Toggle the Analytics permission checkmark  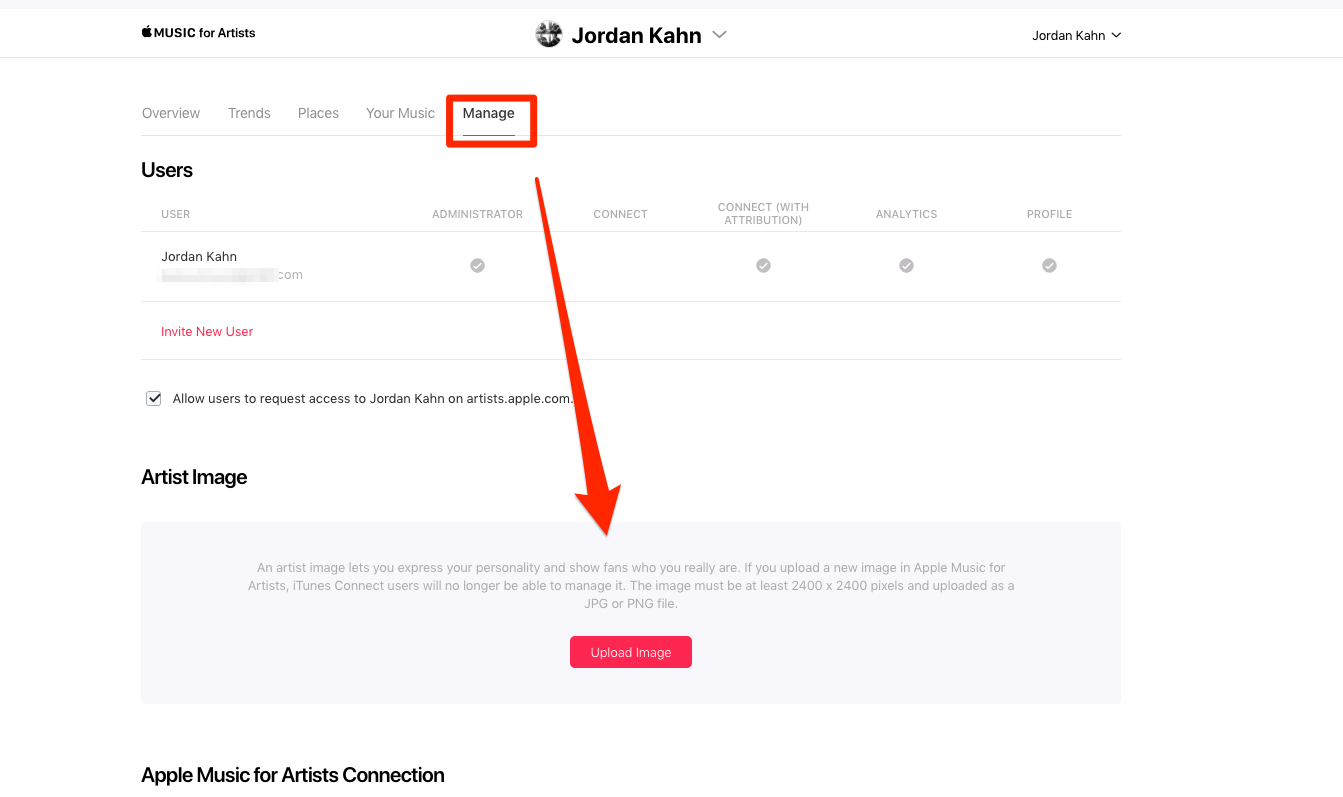pos(906,265)
